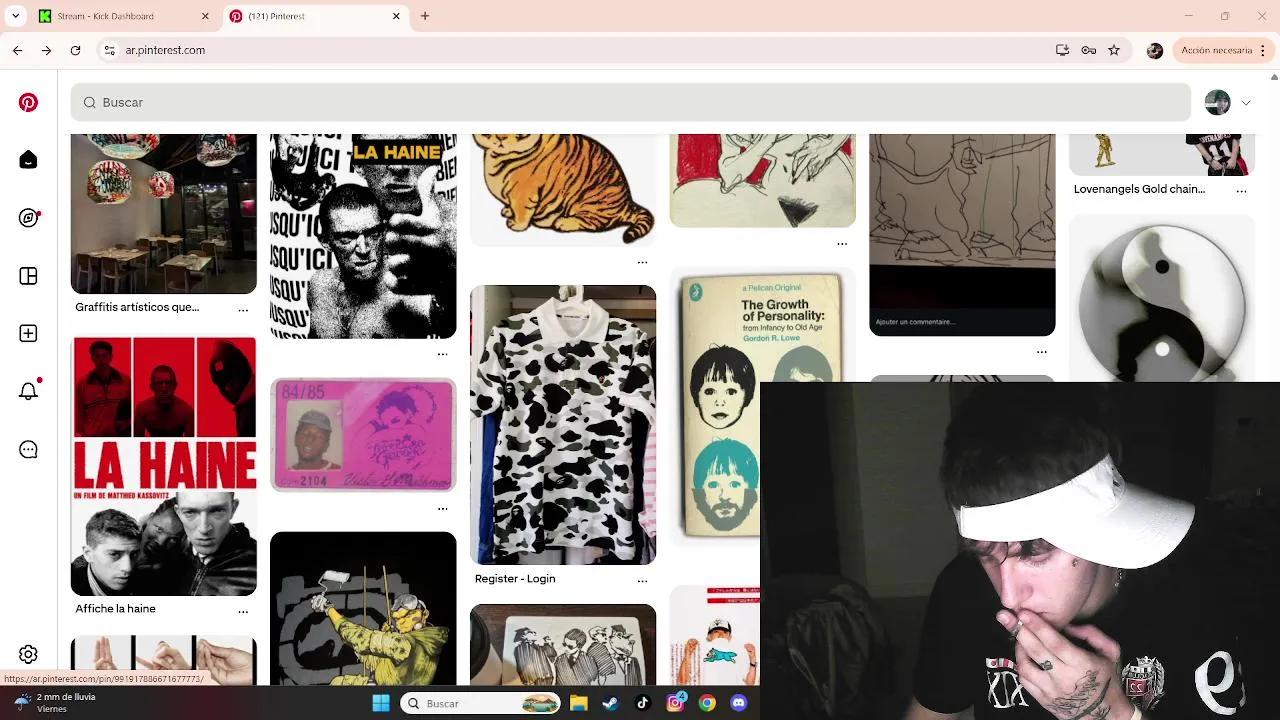1280x720 pixels.
Task: Launch Steam from taskbar
Action: [x=610, y=703]
